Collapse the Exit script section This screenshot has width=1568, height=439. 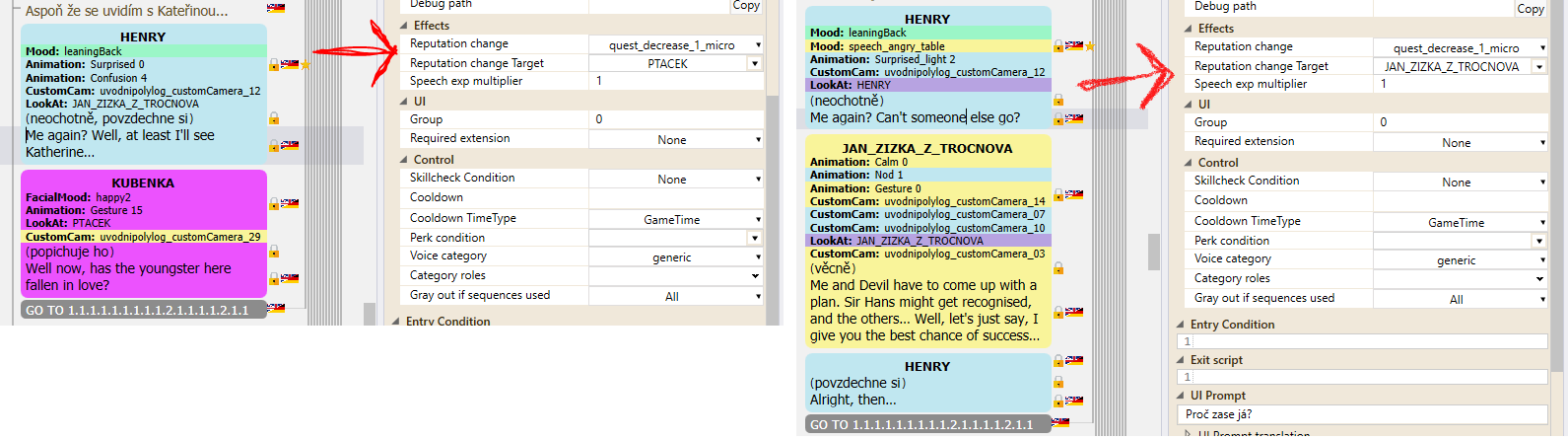pos(1181,360)
